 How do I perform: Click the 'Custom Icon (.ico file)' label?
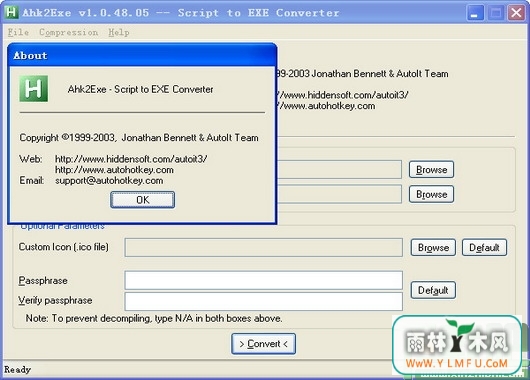pyautogui.click(x=64, y=247)
